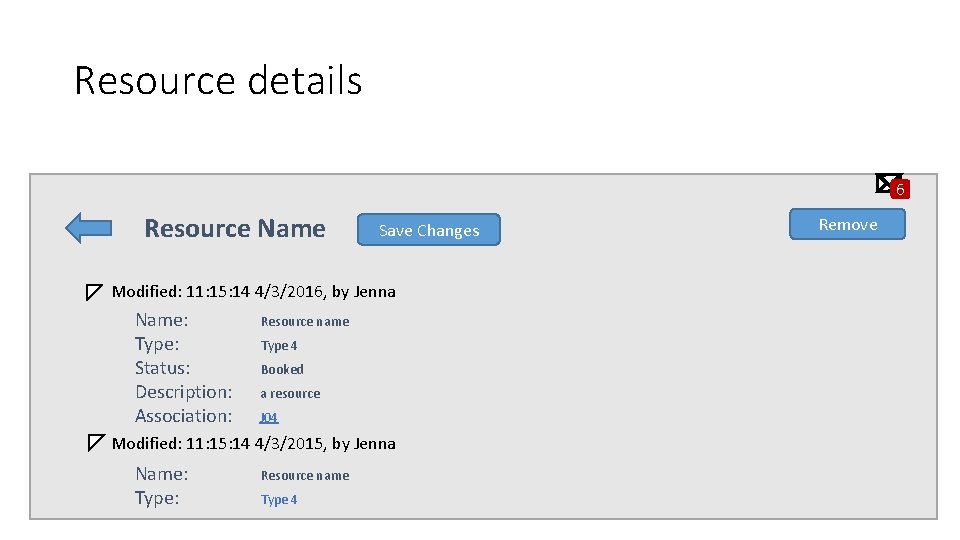Collapse the 4/3/2016 modification entry triangle

point(94,292)
